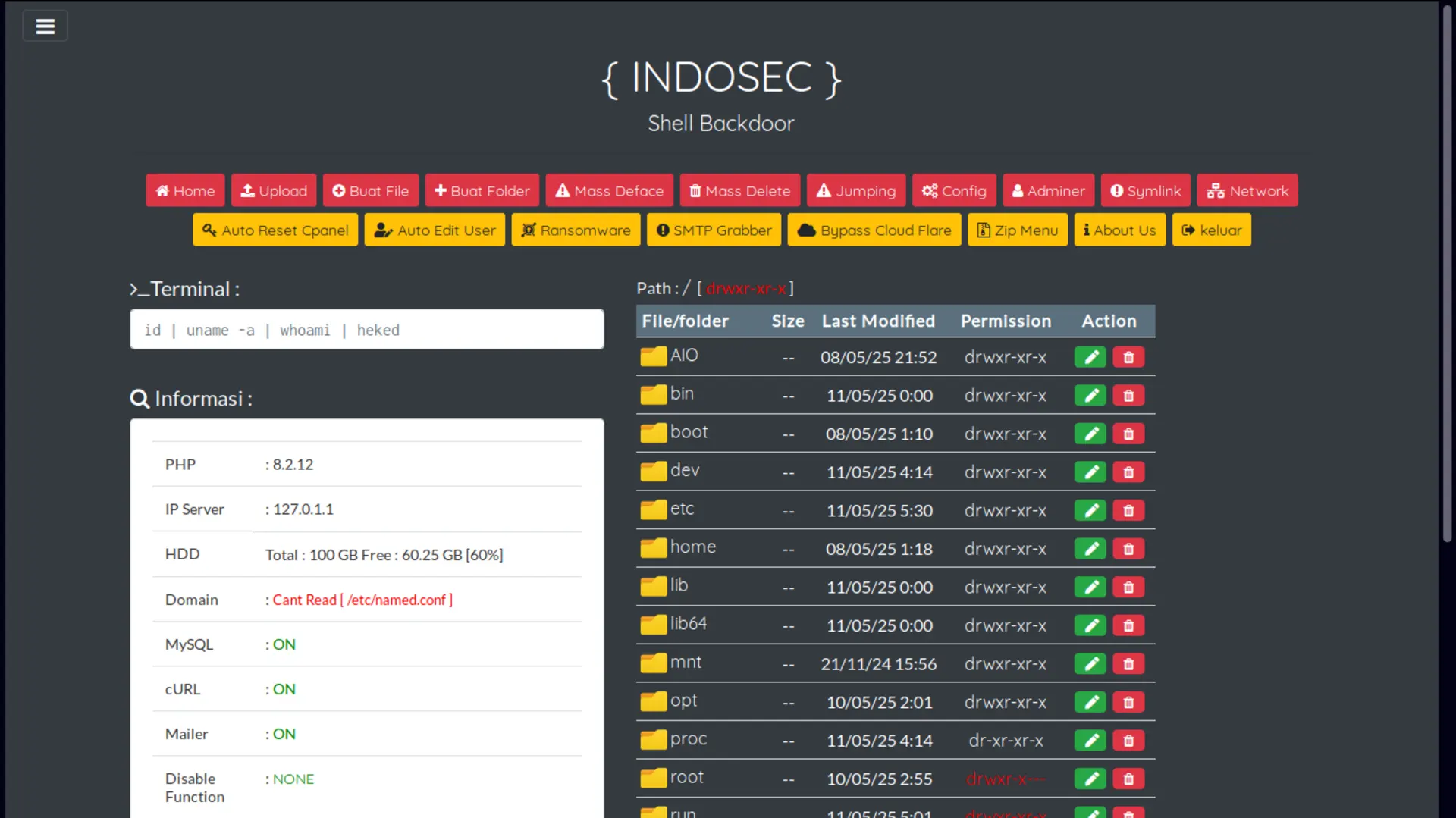This screenshot has height=818, width=1456.
Task: Click the edit pencil icon for the proc directory
Action: click(1090, 740)
